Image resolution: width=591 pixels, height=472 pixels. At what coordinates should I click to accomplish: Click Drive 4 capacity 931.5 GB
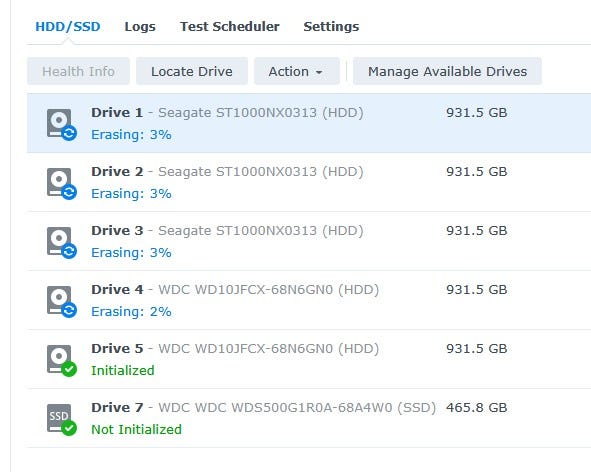(x=477, y=290)
